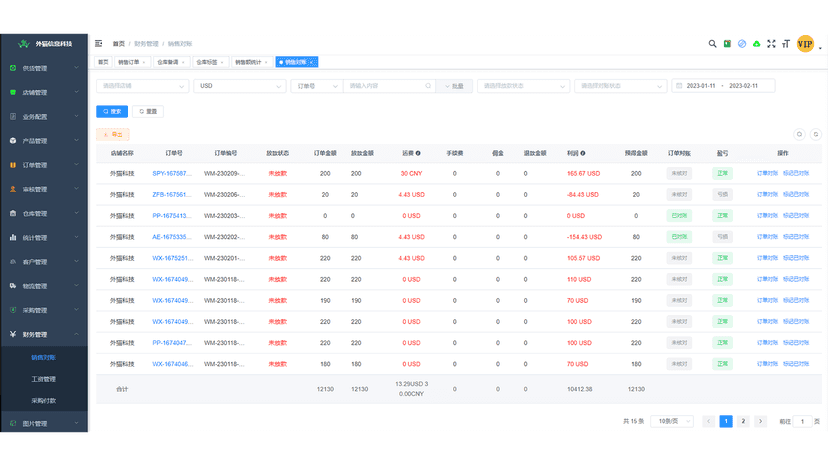
Task: Click the orange 导出 export button
Action: [x=112, y=134]
